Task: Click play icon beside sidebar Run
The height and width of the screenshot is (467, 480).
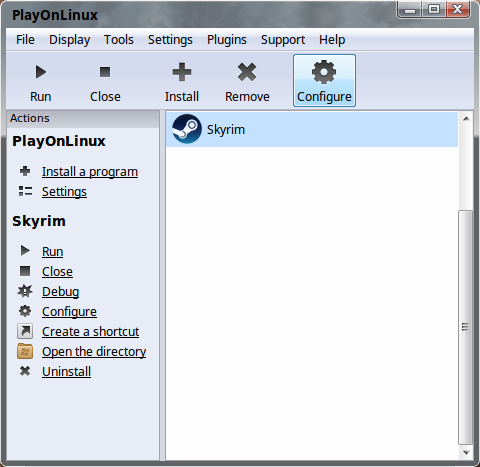Action: pyautogui.click(x=25, y=251)
